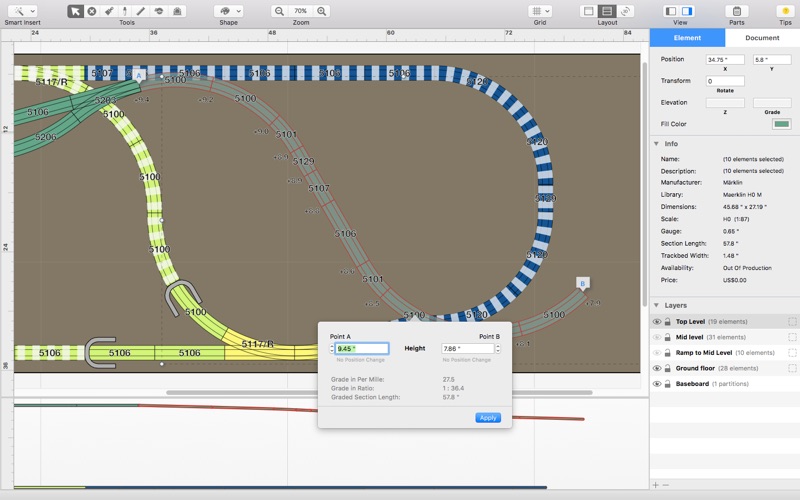
Task: Click the zoom out magnifier icon
Action: (279, 11)
